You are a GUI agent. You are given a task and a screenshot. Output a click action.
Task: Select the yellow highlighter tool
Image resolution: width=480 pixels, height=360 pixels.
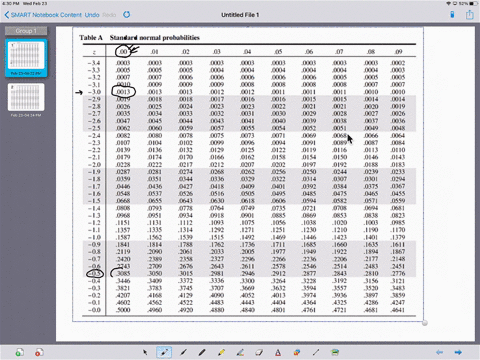pos(221,352)
